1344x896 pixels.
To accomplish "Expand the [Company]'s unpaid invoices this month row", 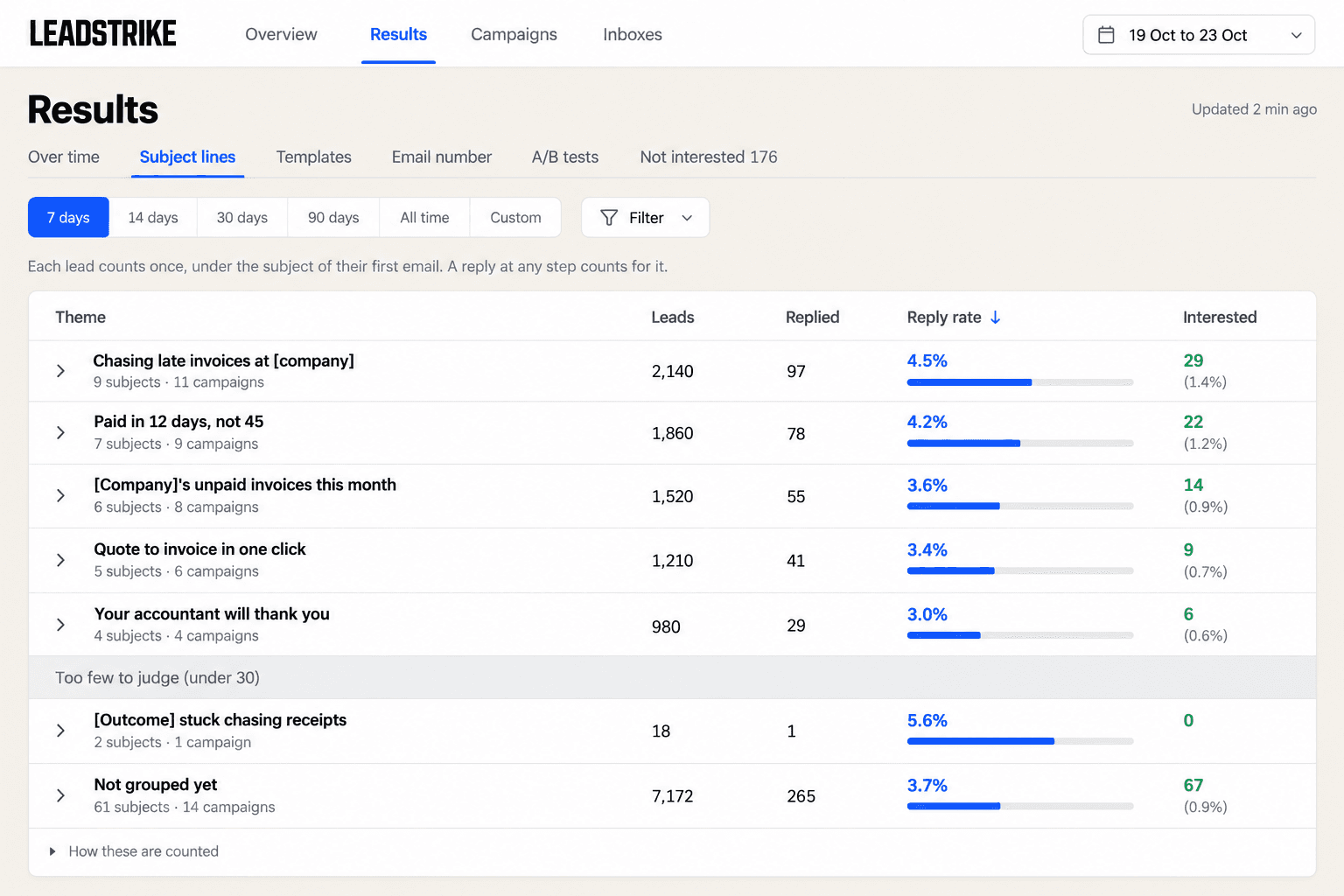I will point(60,496).
